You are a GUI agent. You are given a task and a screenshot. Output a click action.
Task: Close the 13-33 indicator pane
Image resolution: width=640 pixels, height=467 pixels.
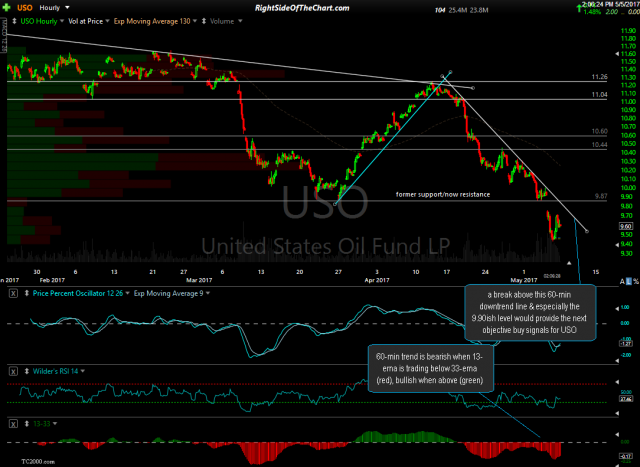click(13, 424)
